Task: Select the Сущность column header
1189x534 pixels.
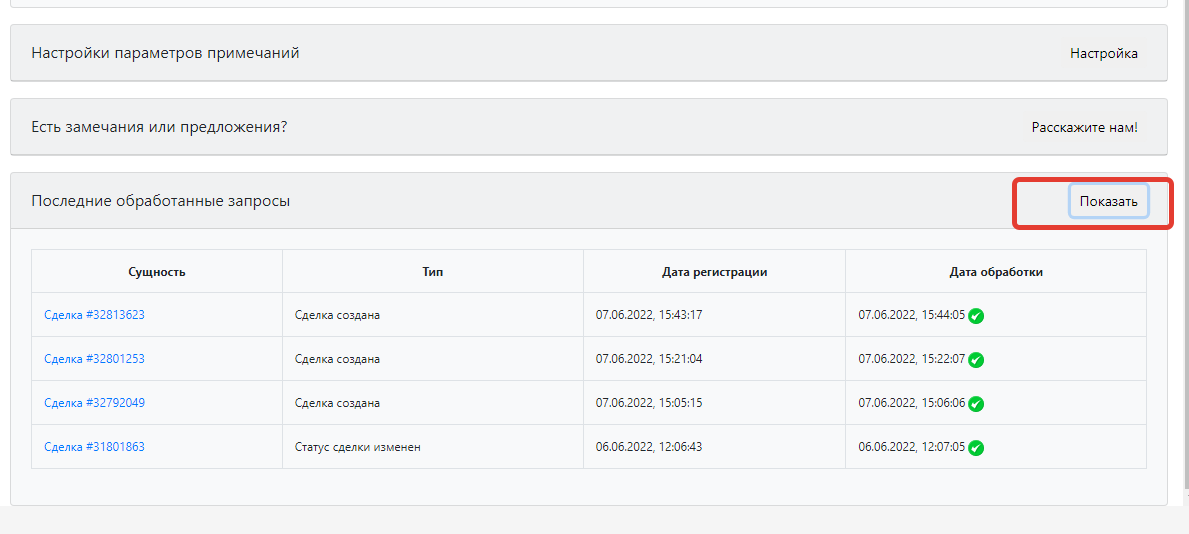Action: (157, 272)
